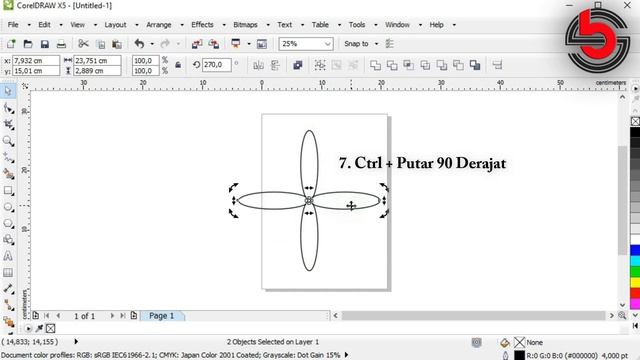Open the Bitmaps menu
The height and width of the screenshot is (360, 640).
coord(245,24)
